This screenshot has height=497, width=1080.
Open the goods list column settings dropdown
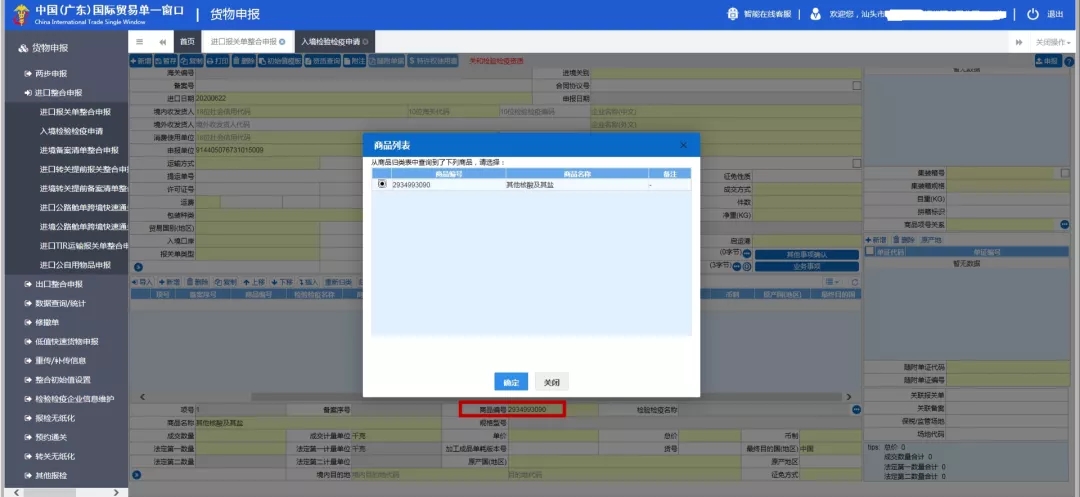[832, 282]
